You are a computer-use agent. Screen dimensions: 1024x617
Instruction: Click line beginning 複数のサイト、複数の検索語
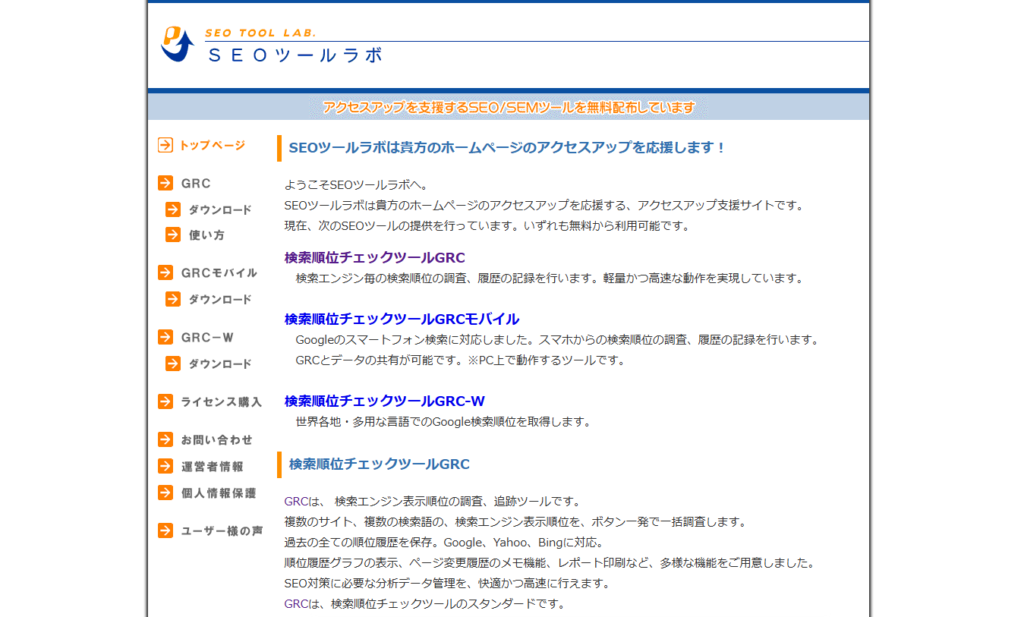515,522
